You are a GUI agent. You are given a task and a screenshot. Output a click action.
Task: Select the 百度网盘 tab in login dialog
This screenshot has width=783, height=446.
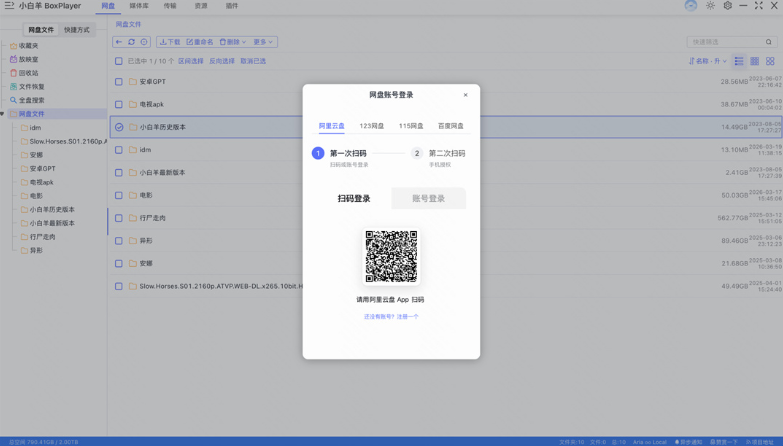pos(450,126)
